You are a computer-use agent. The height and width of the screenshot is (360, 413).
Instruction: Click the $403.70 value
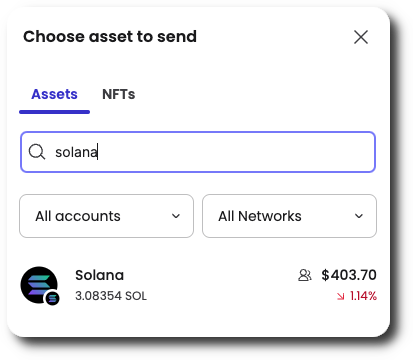[349, 275]
